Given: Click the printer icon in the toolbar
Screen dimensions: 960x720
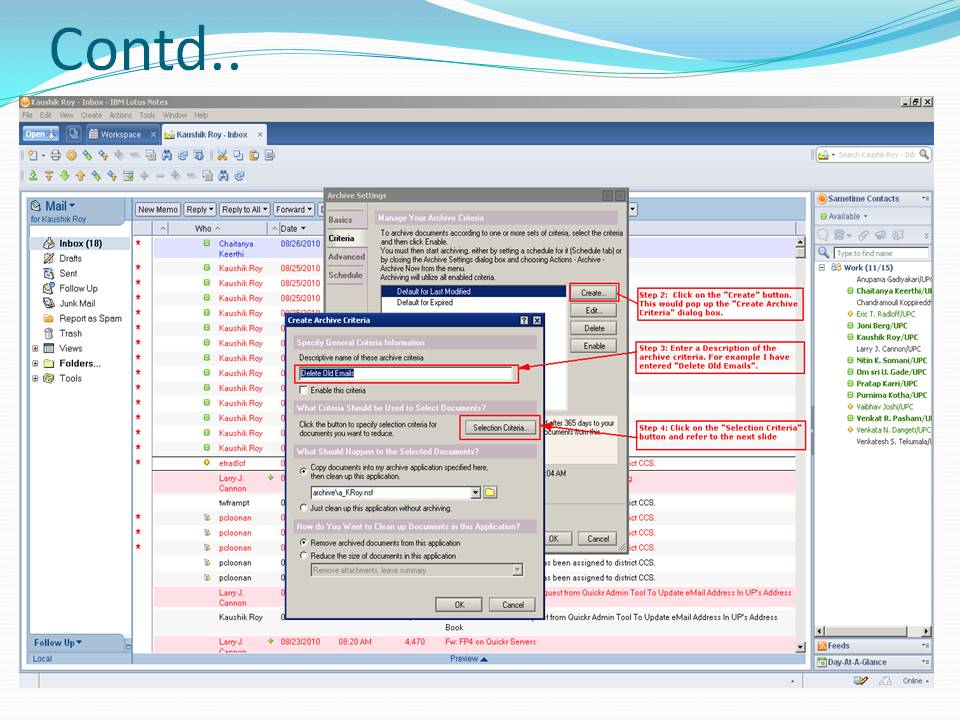Looking at the screenshot, I should tap(56, 156).
